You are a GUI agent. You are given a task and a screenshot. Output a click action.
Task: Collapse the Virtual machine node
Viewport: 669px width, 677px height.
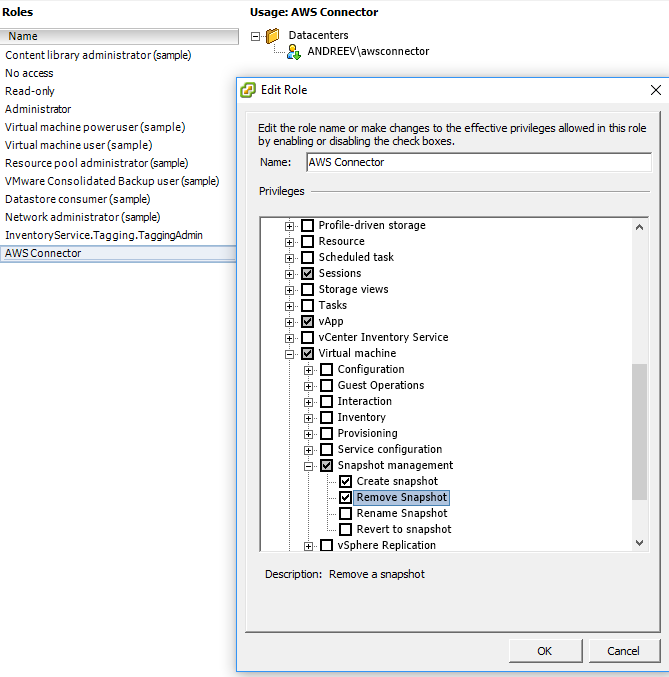pos(289,354)
